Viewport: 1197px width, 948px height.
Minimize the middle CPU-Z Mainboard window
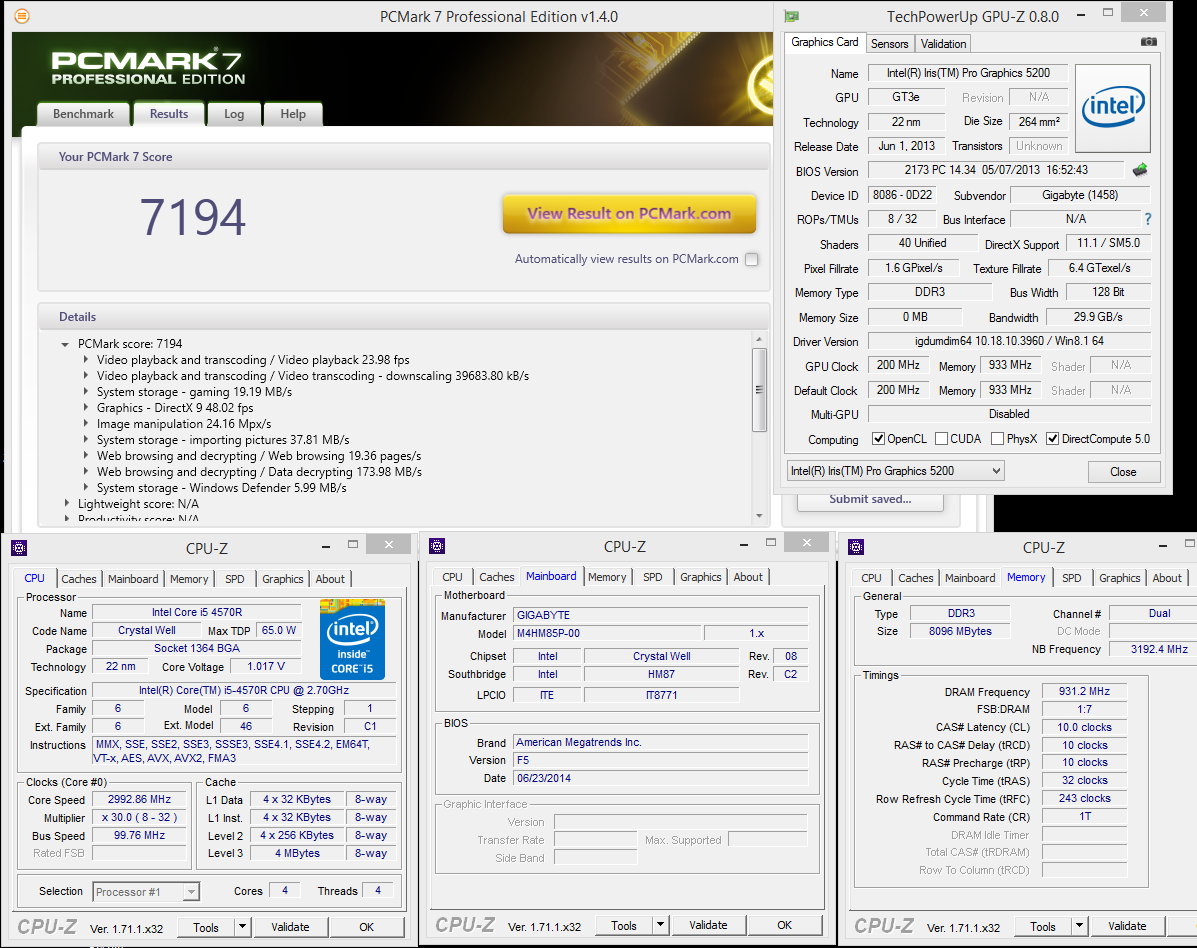click(x=744, y=544)
